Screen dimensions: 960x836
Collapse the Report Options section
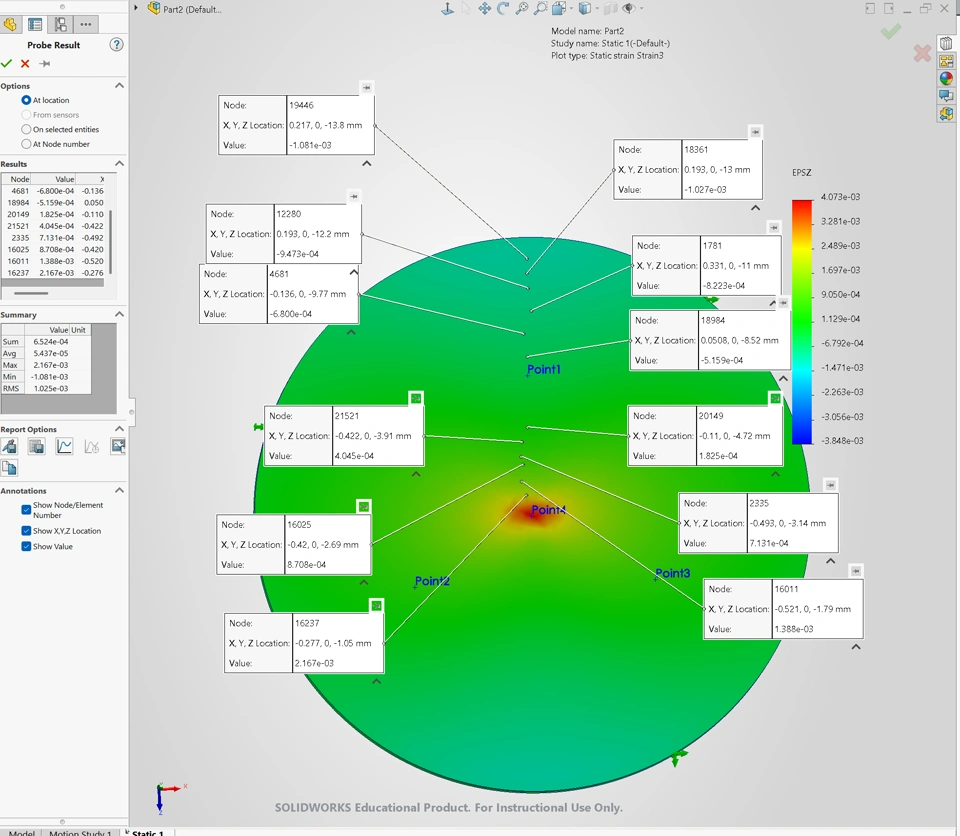click(x=119, y=429)
